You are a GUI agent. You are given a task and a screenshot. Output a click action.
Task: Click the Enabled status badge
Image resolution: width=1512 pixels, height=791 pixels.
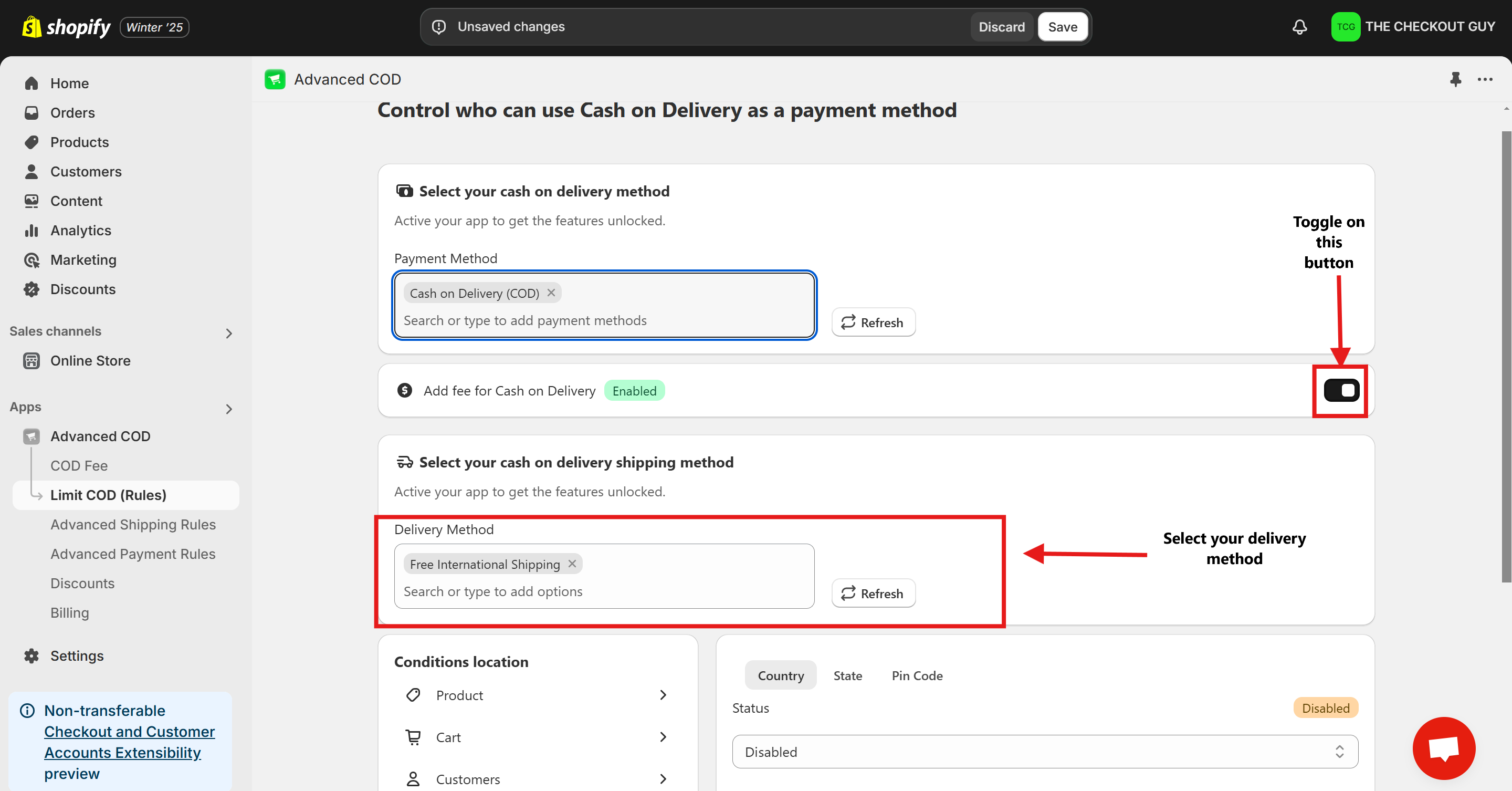click(x=635, y=391)
